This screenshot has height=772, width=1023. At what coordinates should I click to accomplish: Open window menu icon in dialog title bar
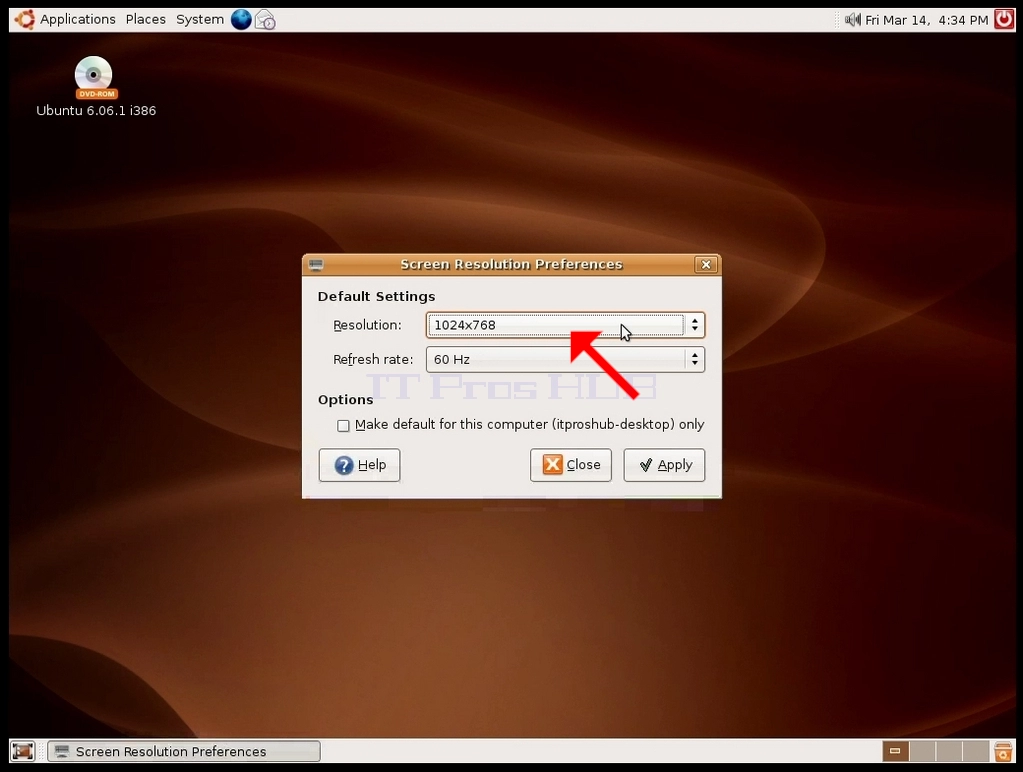pyautogui.click(x=316, y=264)
